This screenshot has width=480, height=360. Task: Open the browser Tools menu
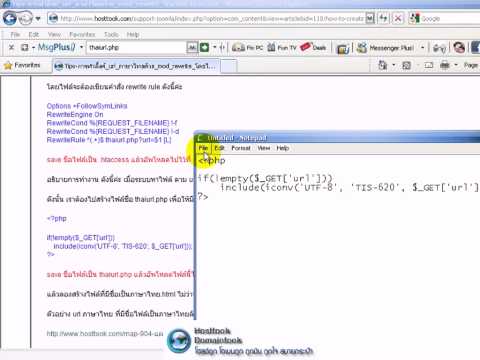(111, 34)
